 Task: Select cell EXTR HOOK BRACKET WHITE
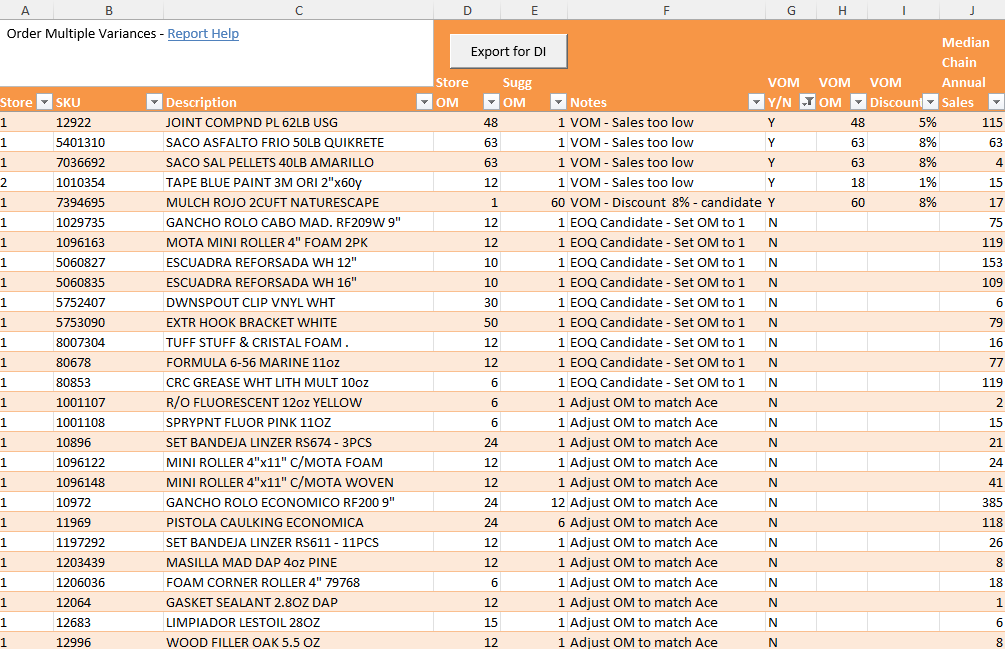click(299, 322)
